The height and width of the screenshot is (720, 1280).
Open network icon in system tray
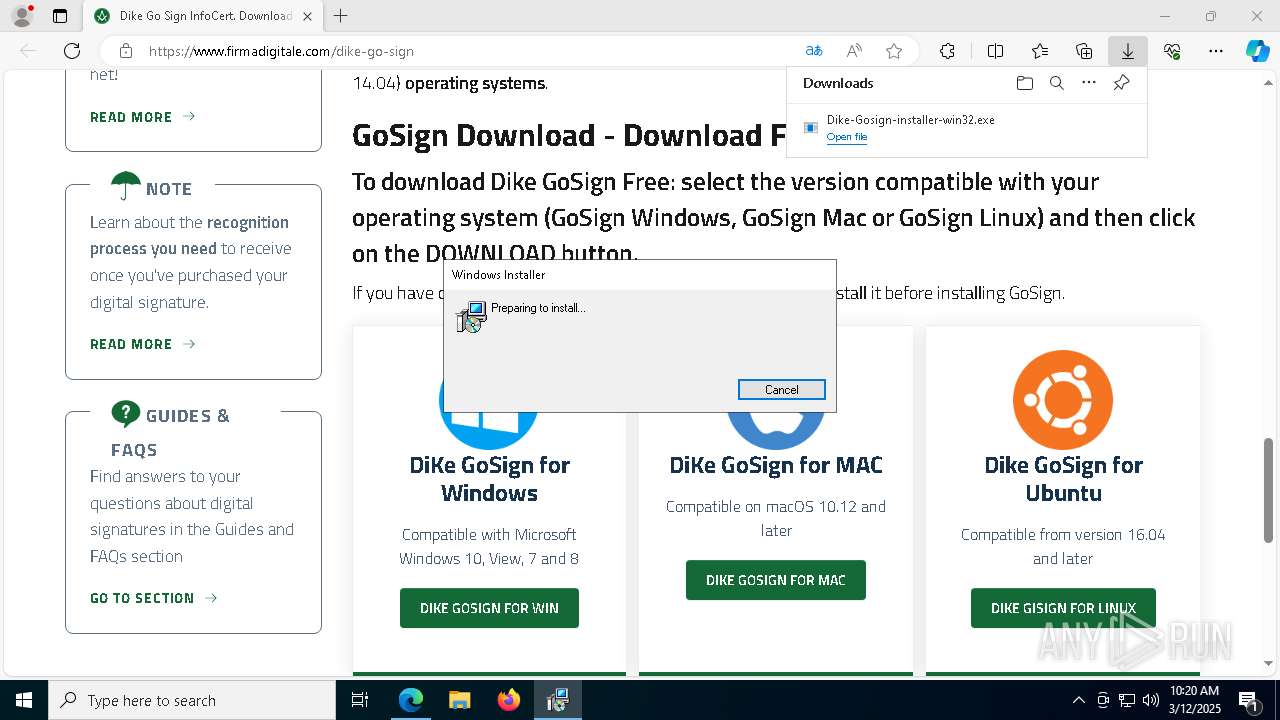tap(1127, 700)
